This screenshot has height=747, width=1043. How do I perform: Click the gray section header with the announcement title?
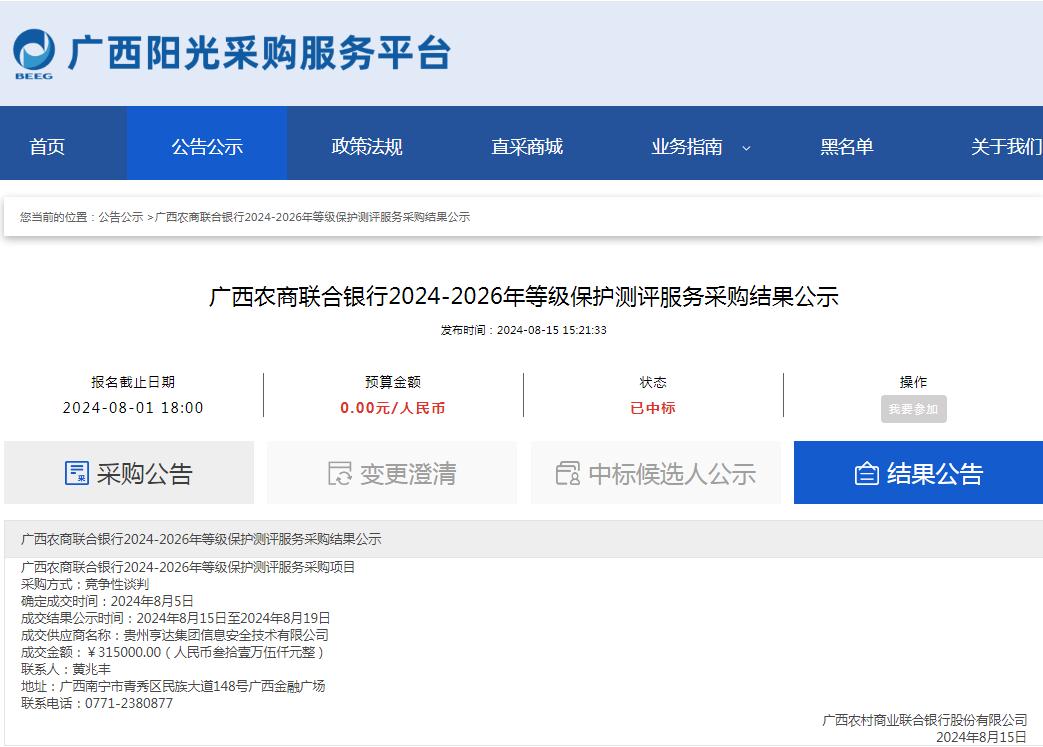click(523, 539)
